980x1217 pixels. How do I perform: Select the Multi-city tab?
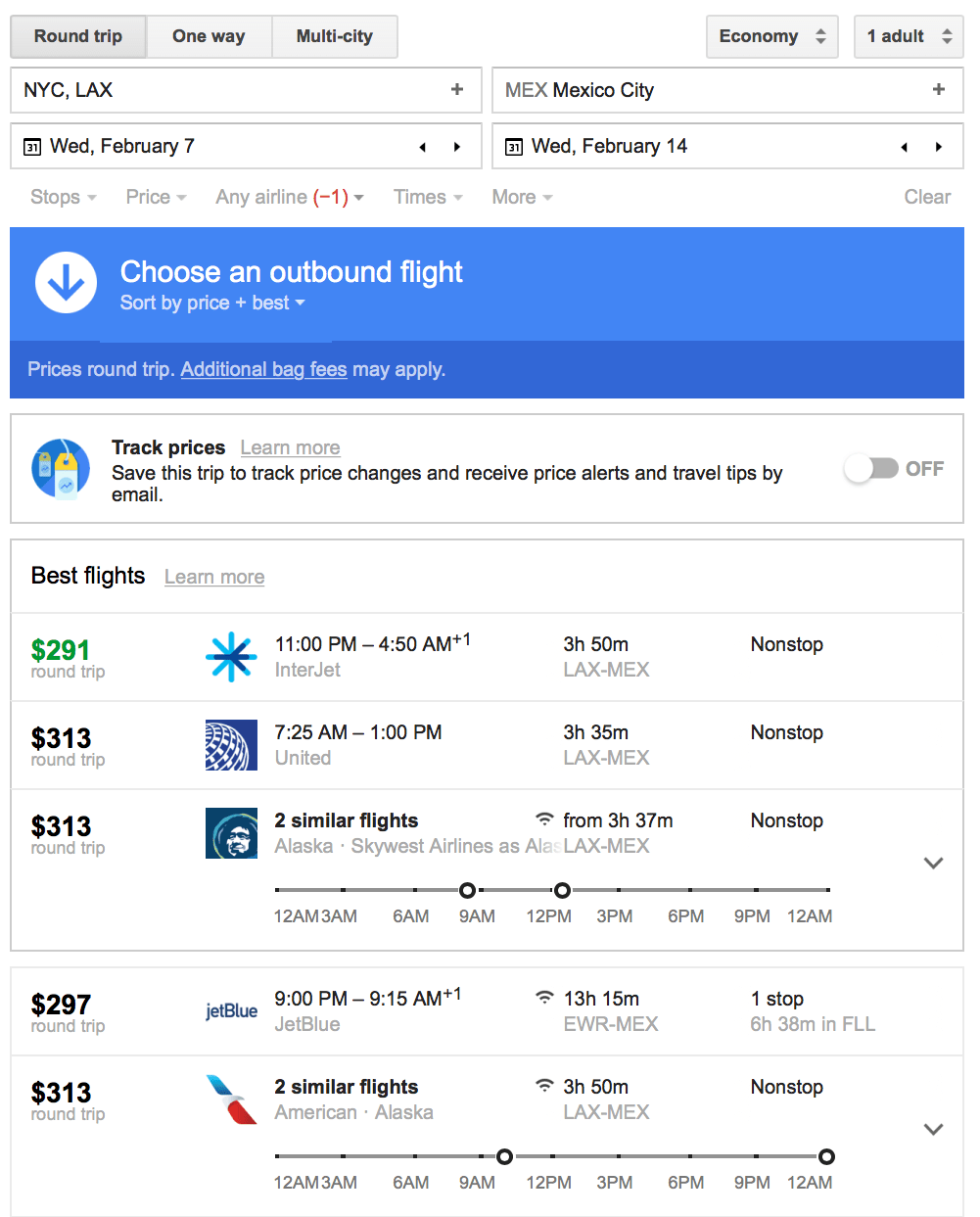[334, 36]
